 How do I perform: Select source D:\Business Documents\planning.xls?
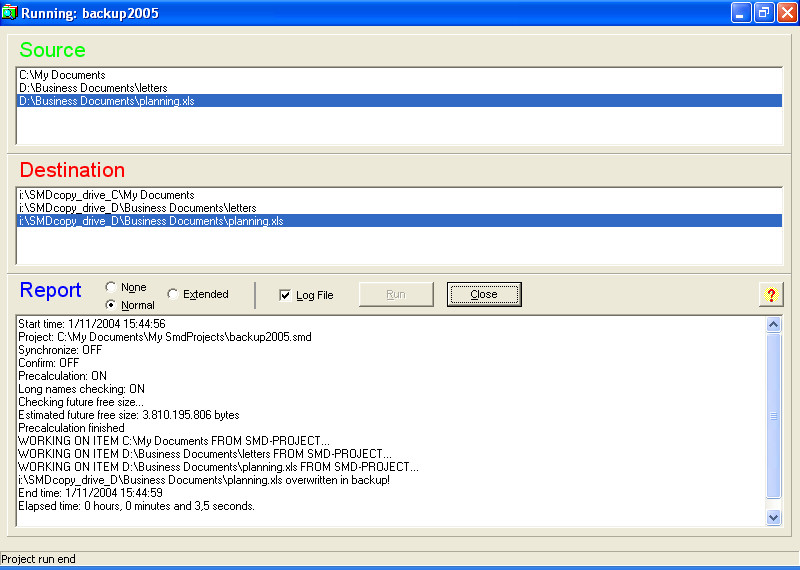399,101
